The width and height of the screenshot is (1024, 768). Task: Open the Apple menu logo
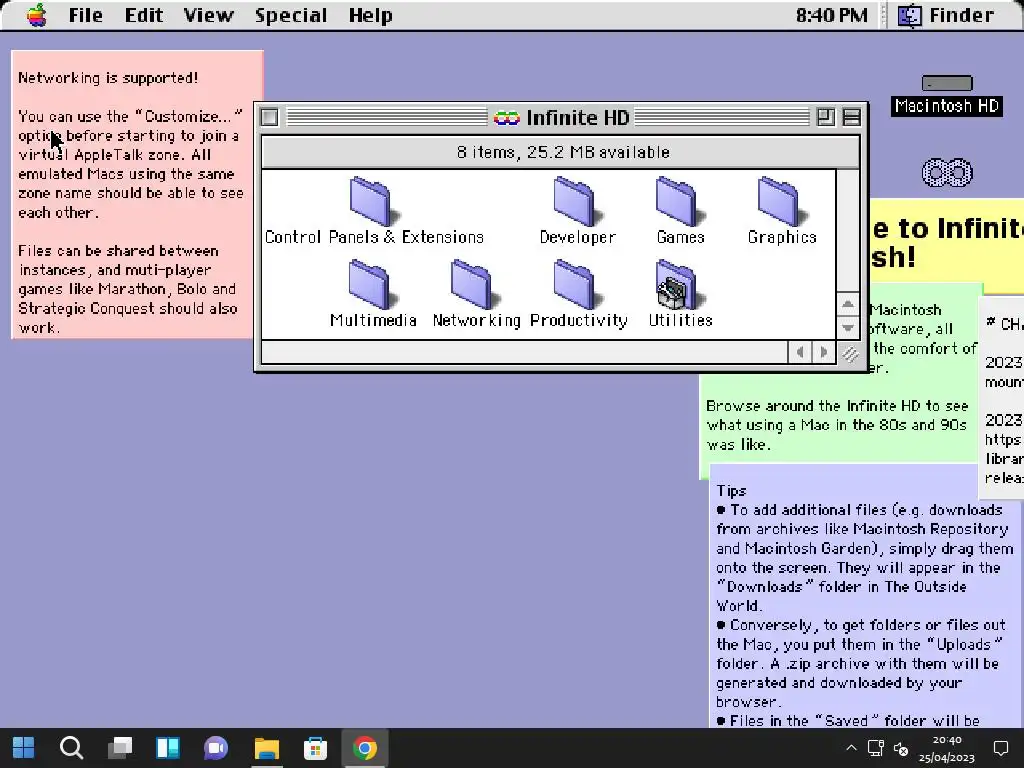pyautogui.click(x=37, y=15)
